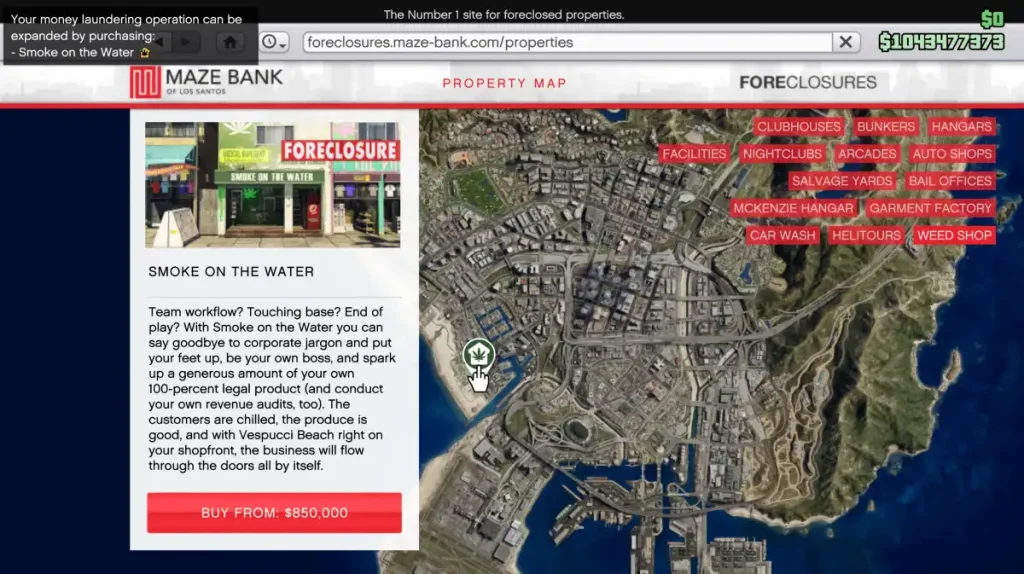Click the green $0 cash amount
The width and height of the screenshot is (1024, 574).
992,19
